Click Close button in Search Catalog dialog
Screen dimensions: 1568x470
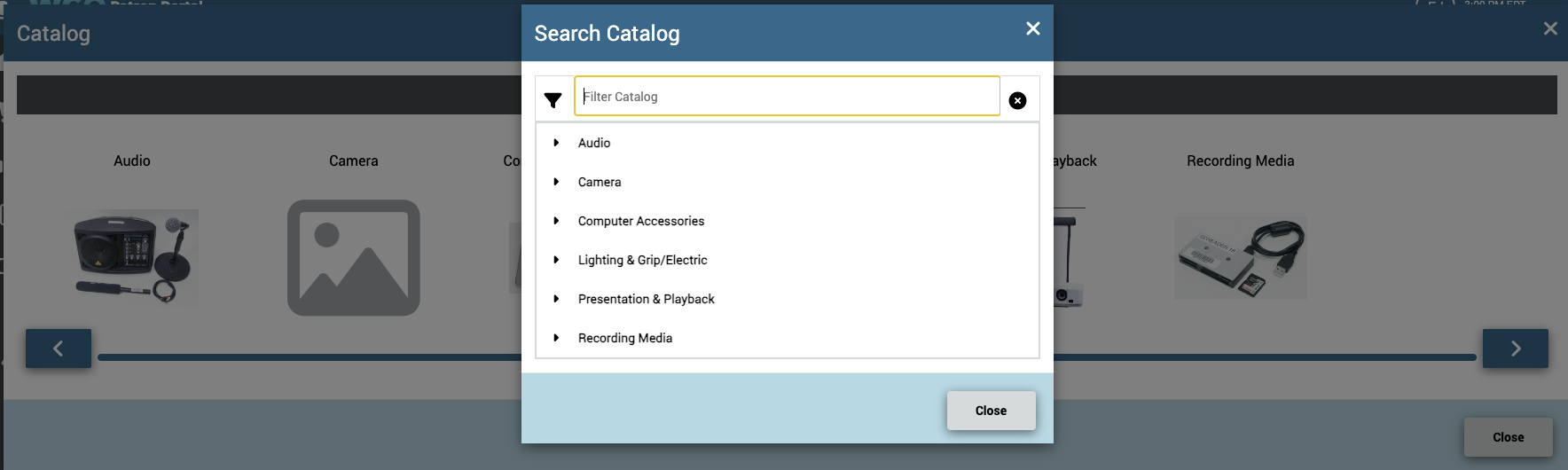pos(991,411)
